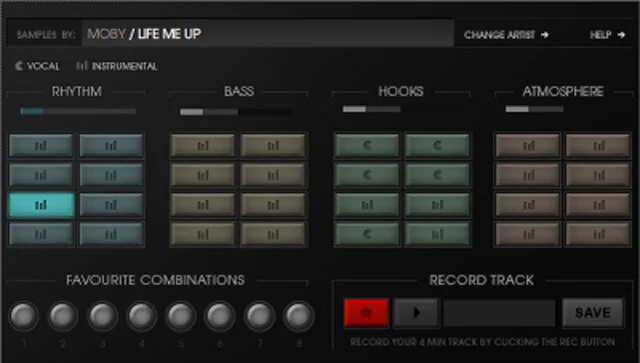Select favourite combination knob 7

tap(260, 316)
